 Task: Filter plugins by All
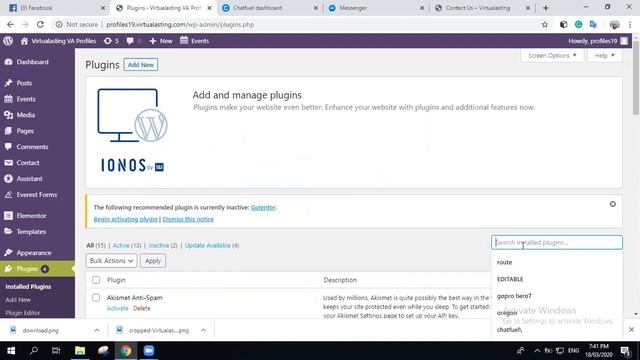click(x=96, y=245)
